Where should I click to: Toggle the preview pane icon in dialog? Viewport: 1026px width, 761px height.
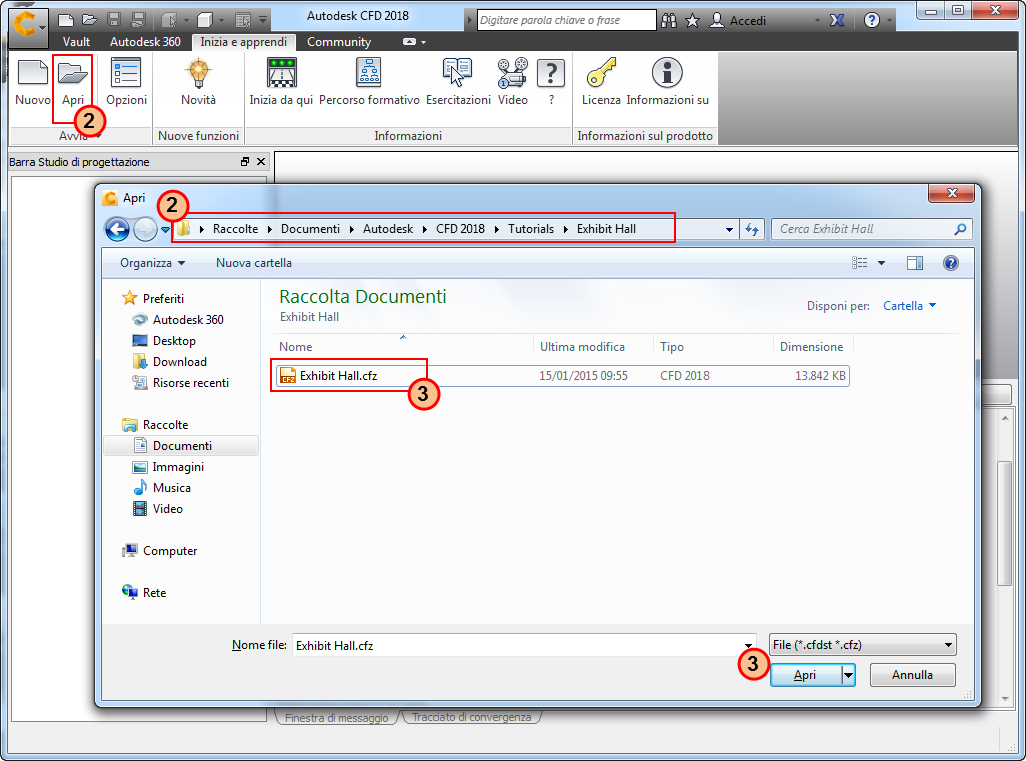915,263
